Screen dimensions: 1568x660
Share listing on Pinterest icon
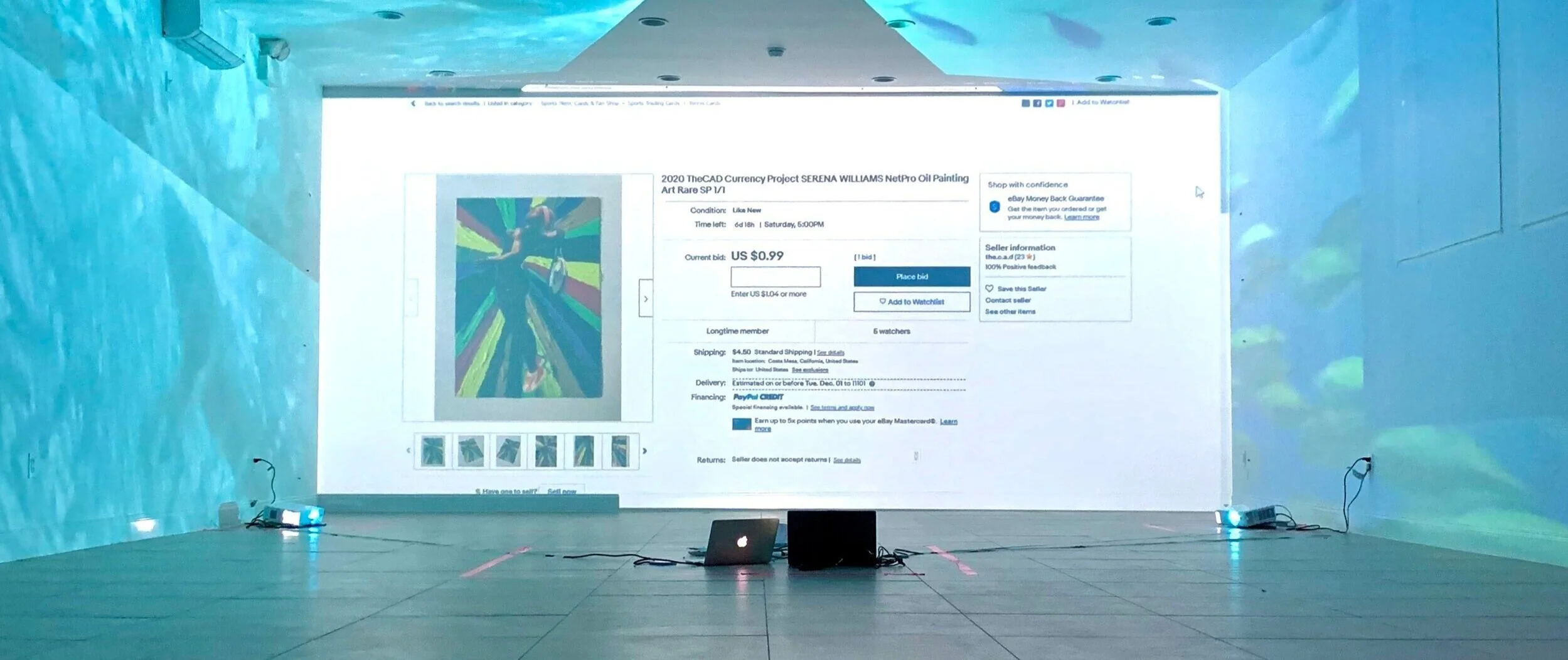tap(1060, 103)
